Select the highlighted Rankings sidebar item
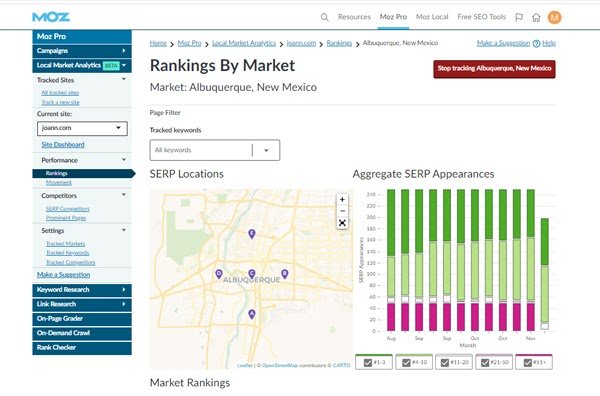The width and height of the screenshot is (600, 396). pyautogui.click(x=83, y=173)
